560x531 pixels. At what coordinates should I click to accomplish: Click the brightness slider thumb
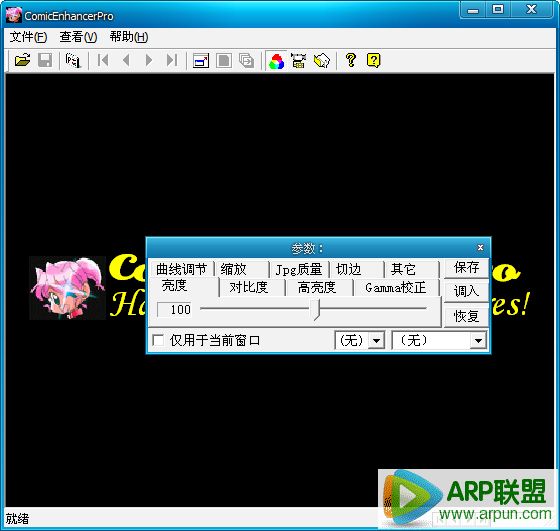coord(316,309)
